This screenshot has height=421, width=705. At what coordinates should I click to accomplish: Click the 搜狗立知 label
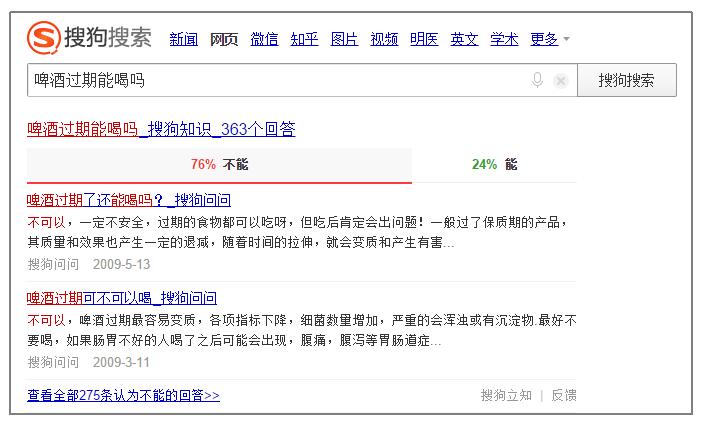point(506,395)
